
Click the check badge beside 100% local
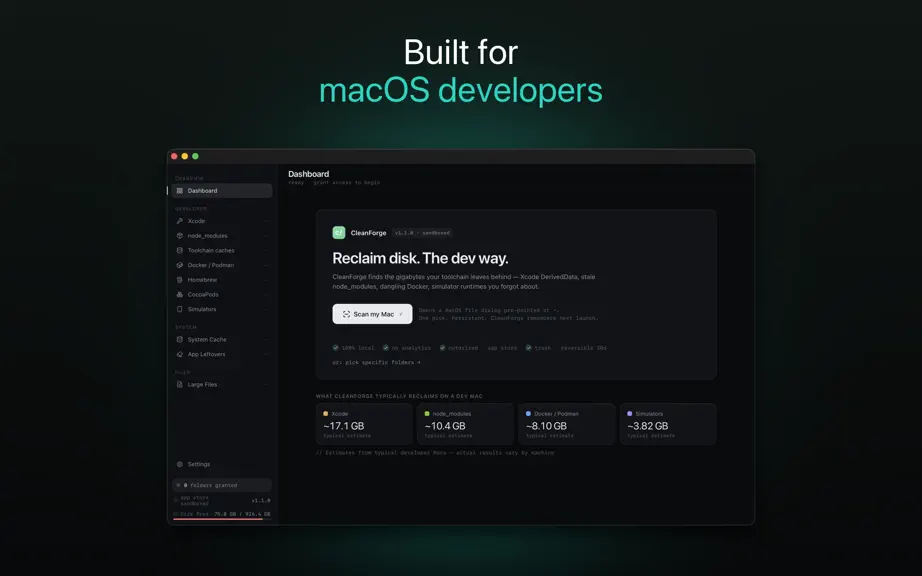[x=336, y=348]
